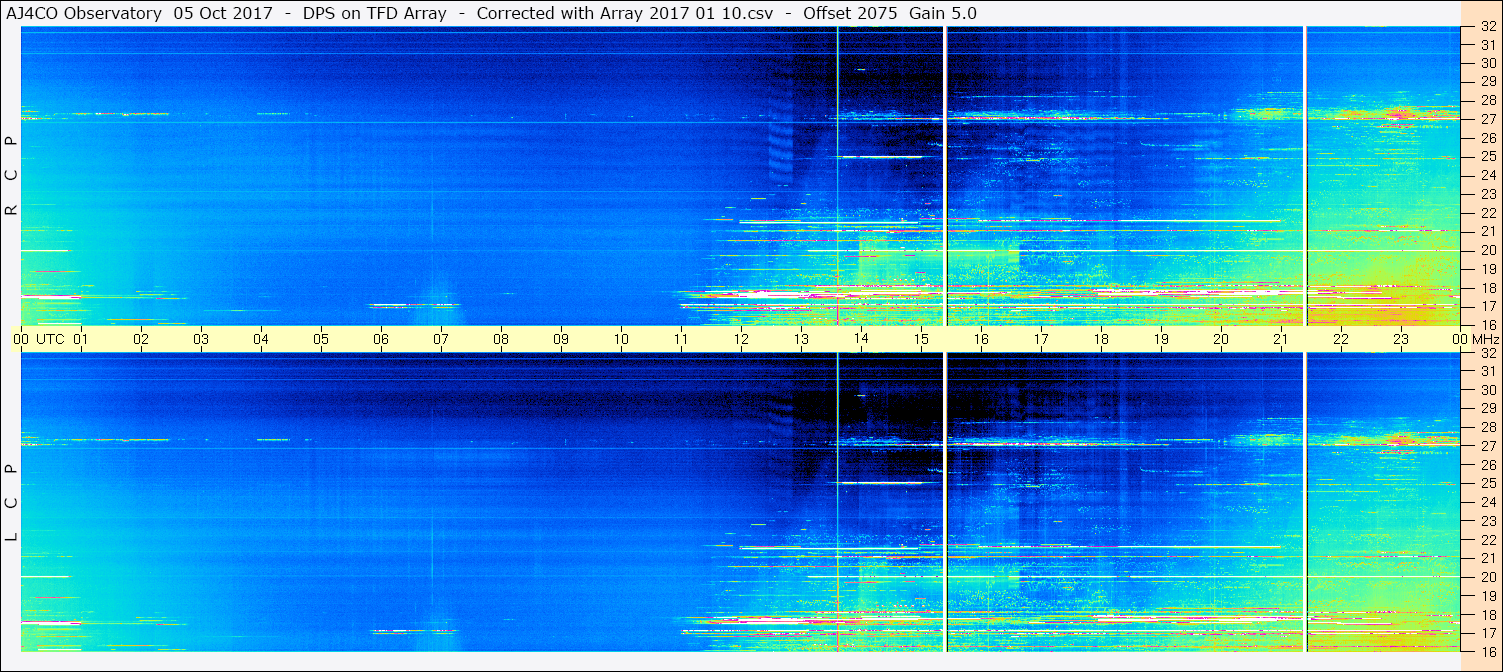Select hour 10 on the UTC axis

(x=621, y=339)
